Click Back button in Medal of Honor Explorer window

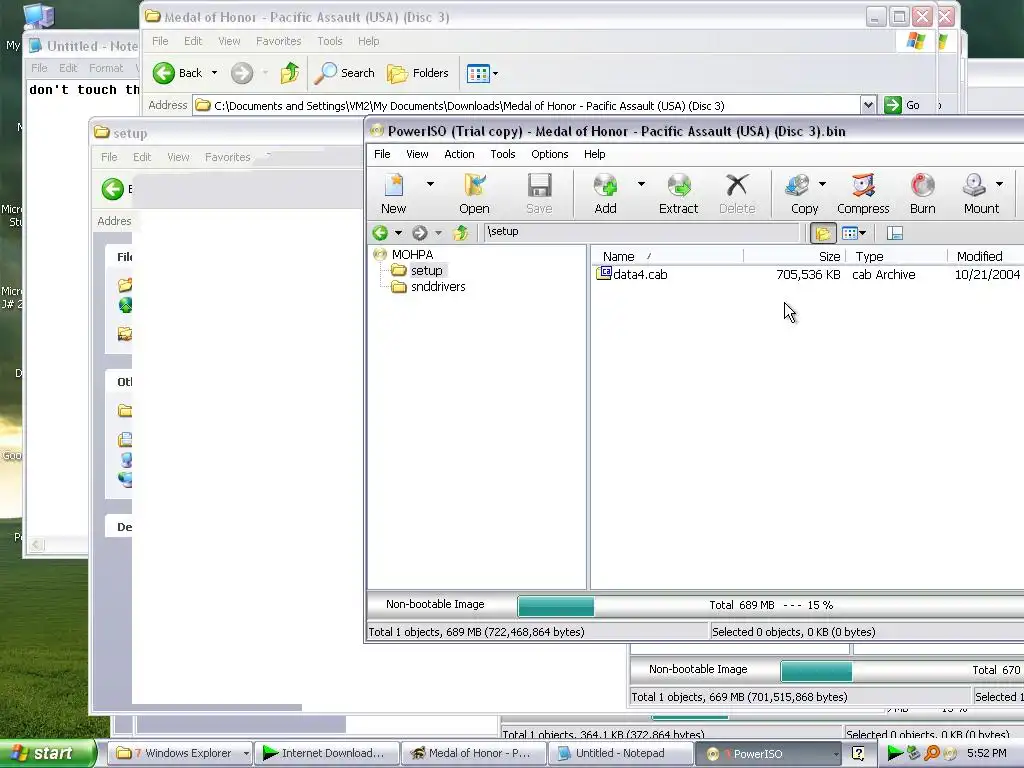click(x=178, y=73)
